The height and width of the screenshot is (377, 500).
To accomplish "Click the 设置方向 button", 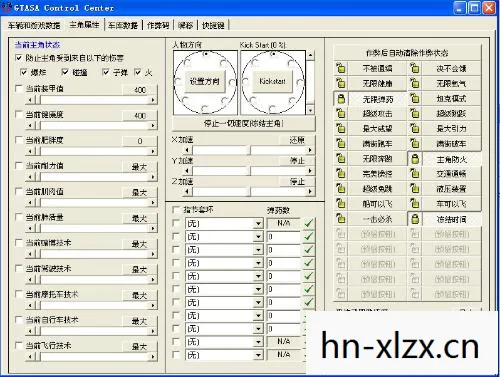I will pyautogui.click(x=205, y=81).
